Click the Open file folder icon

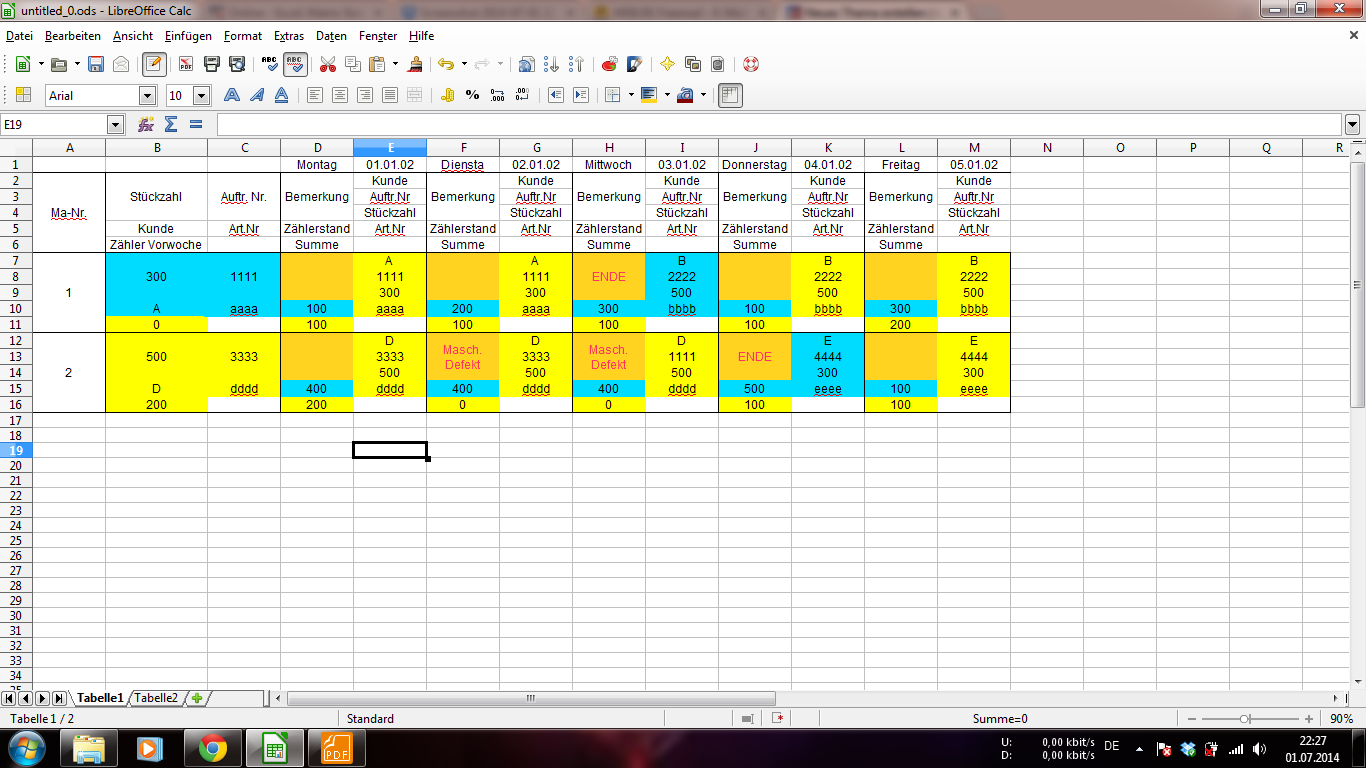pos(59,64)
